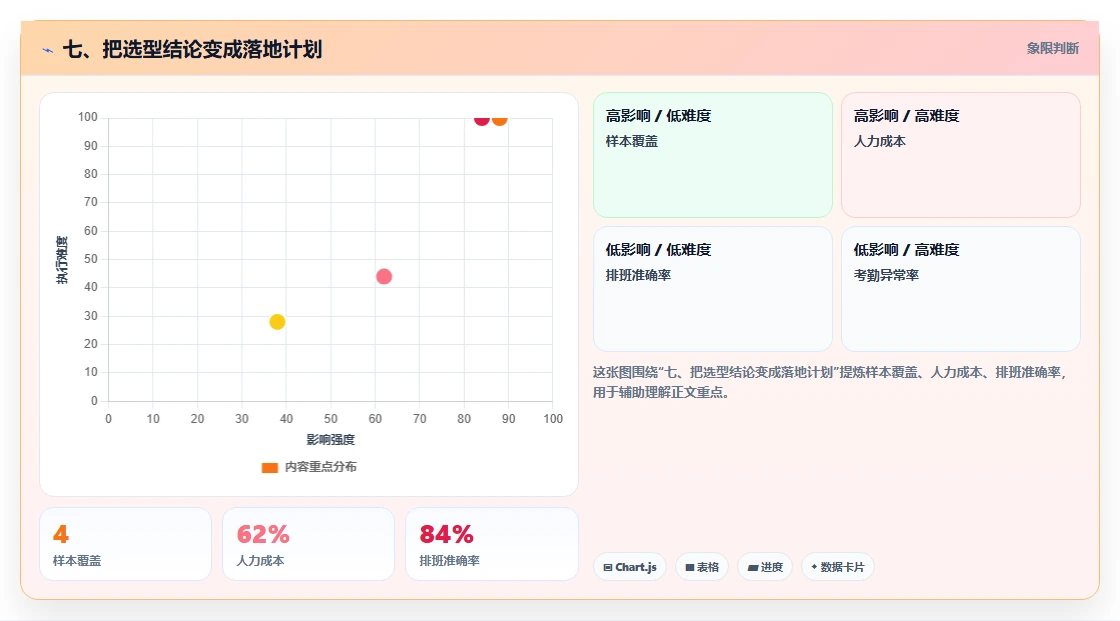Open the 低影响 / 低难度 quadrant card

coord(713,289)
